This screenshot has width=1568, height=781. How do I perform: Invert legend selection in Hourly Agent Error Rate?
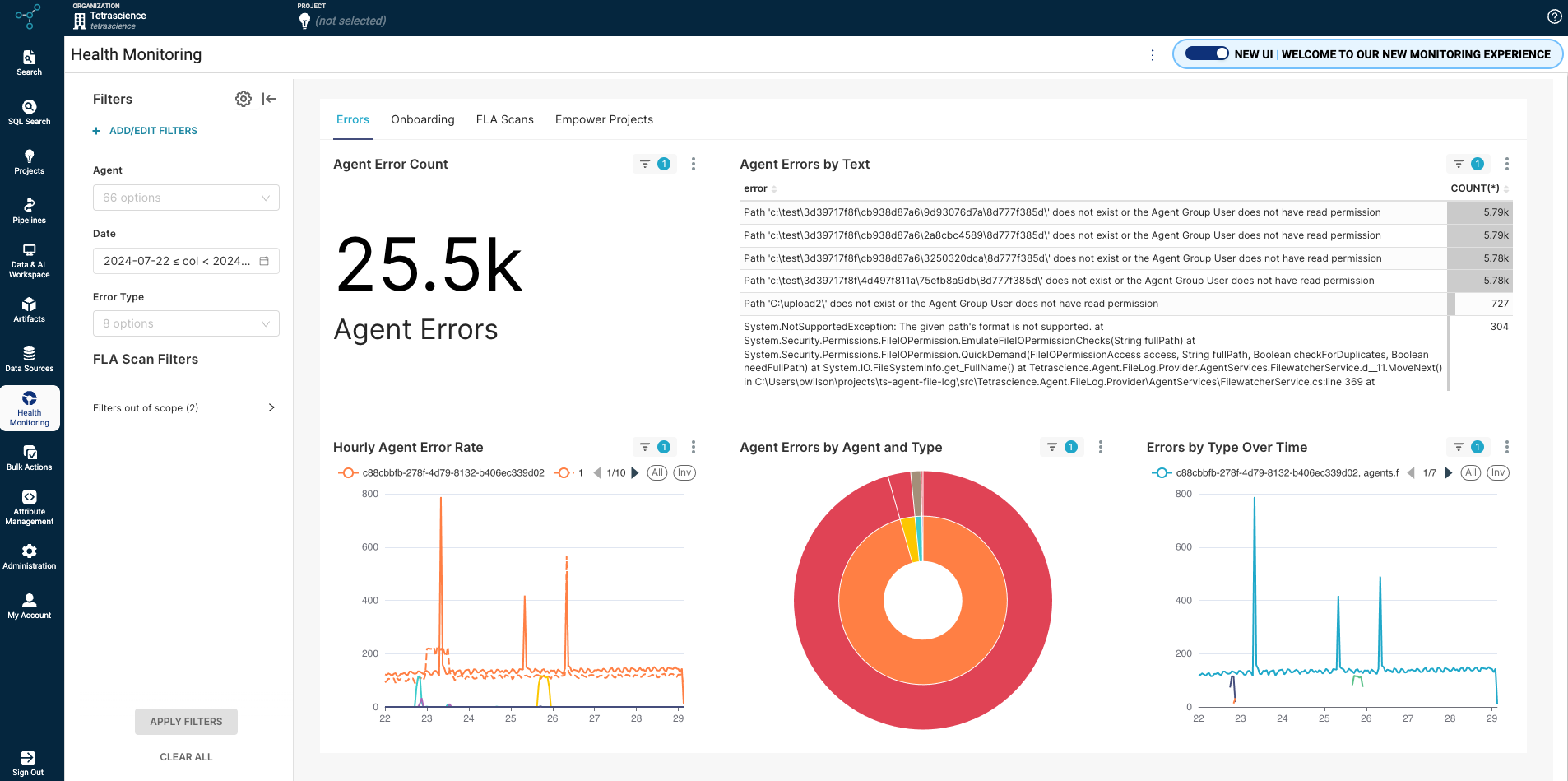[x=684, y=472]
